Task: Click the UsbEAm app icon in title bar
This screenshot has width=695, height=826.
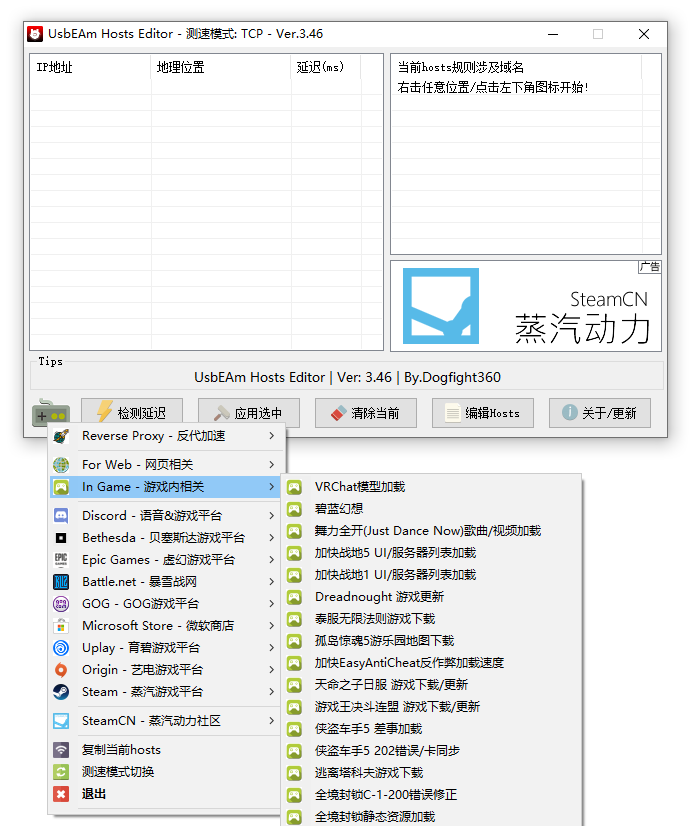Action: tap(35, 34)
